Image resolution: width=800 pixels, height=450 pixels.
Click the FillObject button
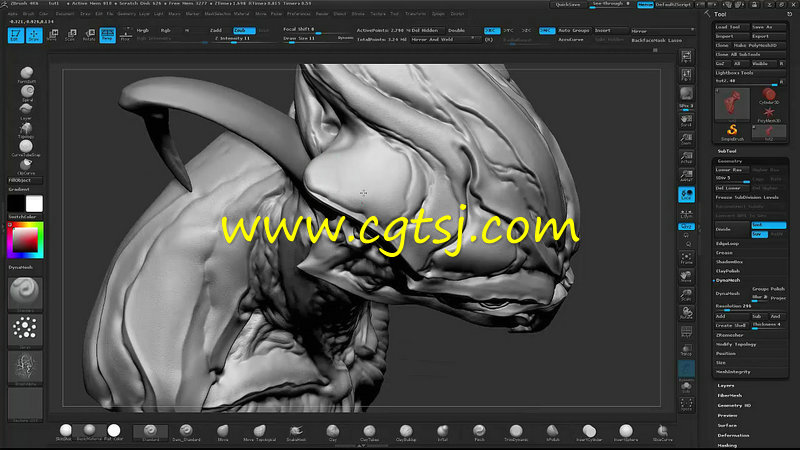[24, 180]
